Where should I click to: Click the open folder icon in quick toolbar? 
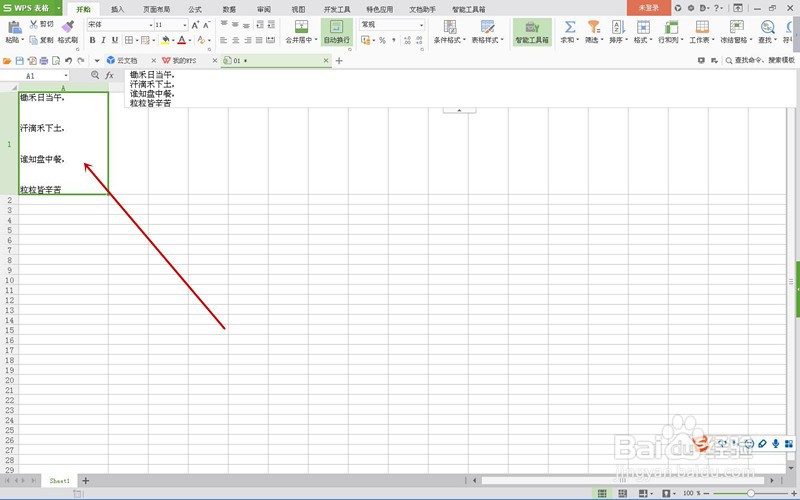pos(7,61)
